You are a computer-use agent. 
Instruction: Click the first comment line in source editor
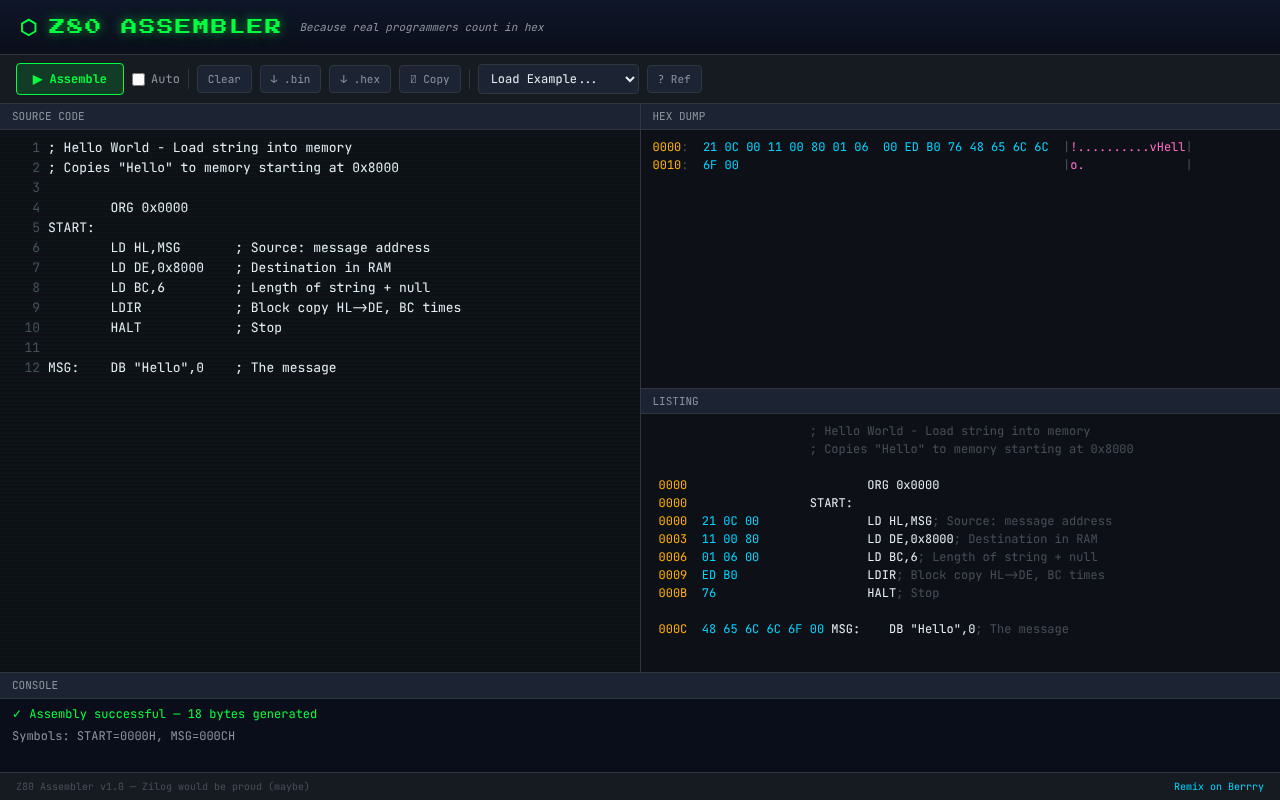pos(200,148)
